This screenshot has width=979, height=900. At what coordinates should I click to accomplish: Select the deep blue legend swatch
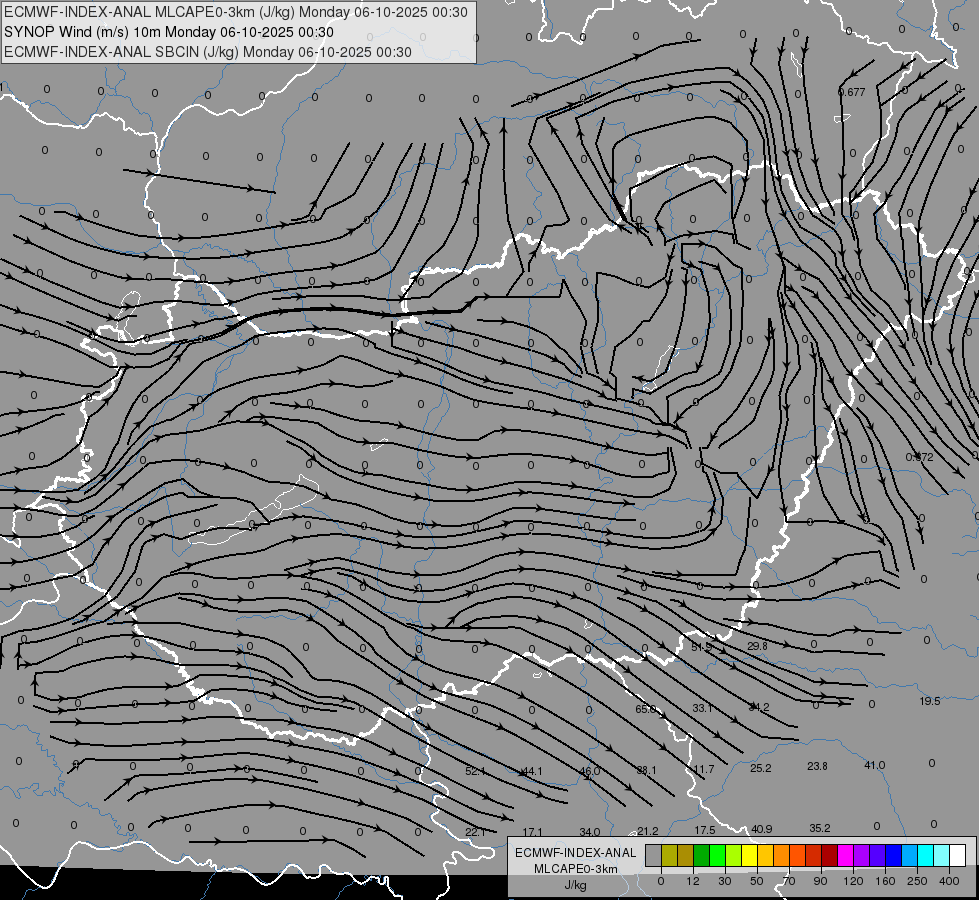pos(894,855)
